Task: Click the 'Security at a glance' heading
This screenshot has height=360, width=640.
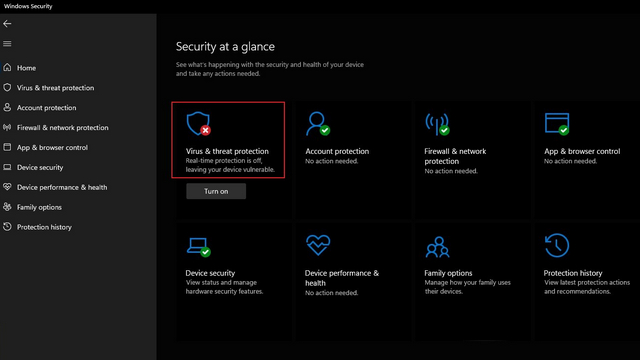Action: (225, 47)
